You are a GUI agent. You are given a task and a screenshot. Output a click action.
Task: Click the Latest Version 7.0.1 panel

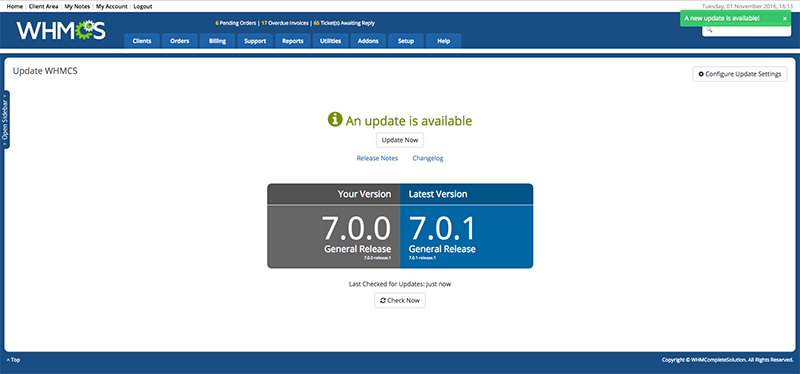pyautogui.click(x=467, y=226)
